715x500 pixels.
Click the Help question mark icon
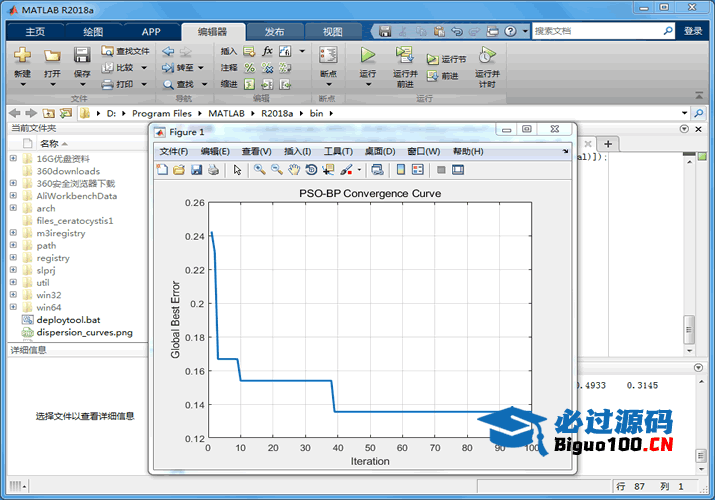point(510,31)
